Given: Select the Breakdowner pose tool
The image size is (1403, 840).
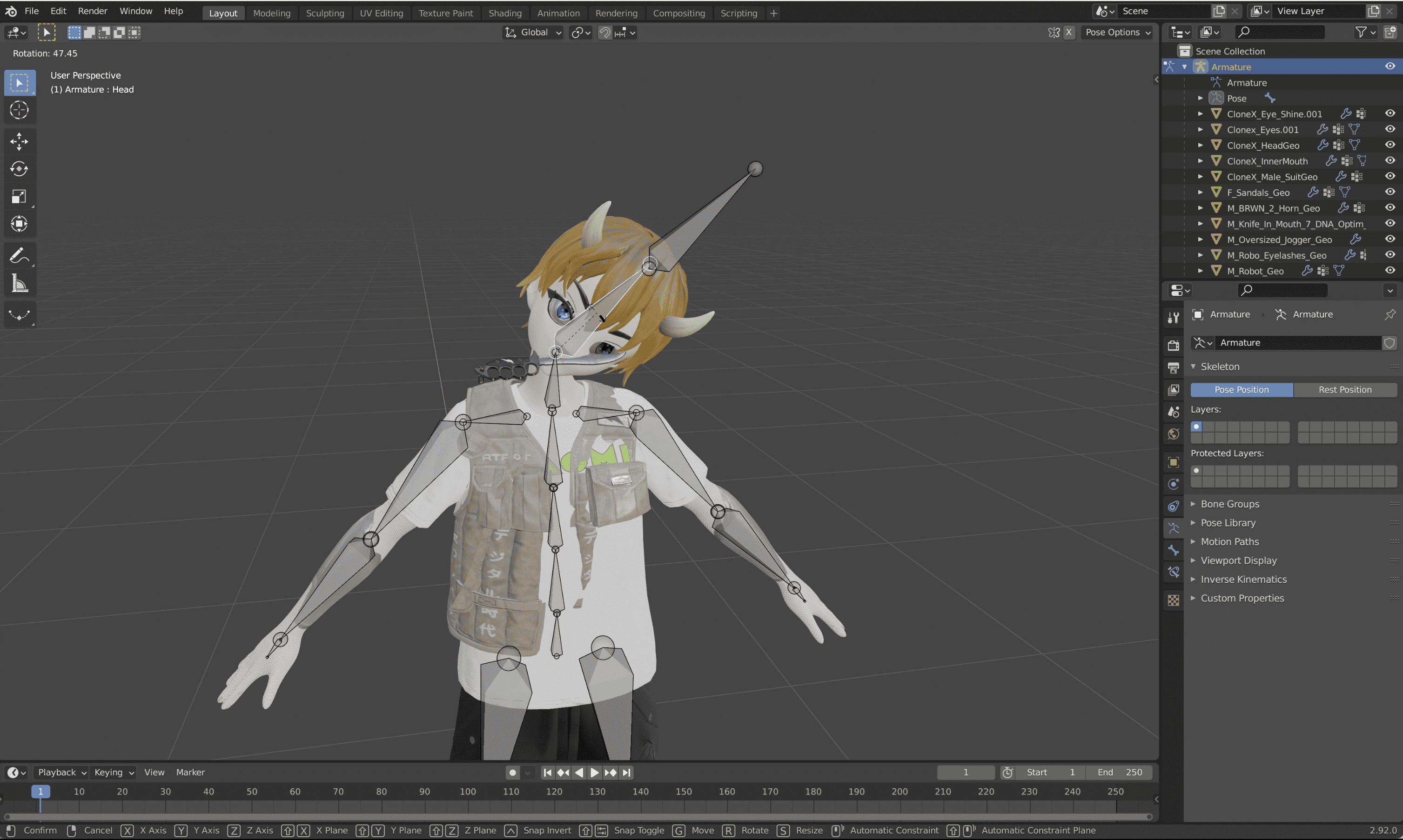Looking at the screenshot, I should (x=19, y=315).
